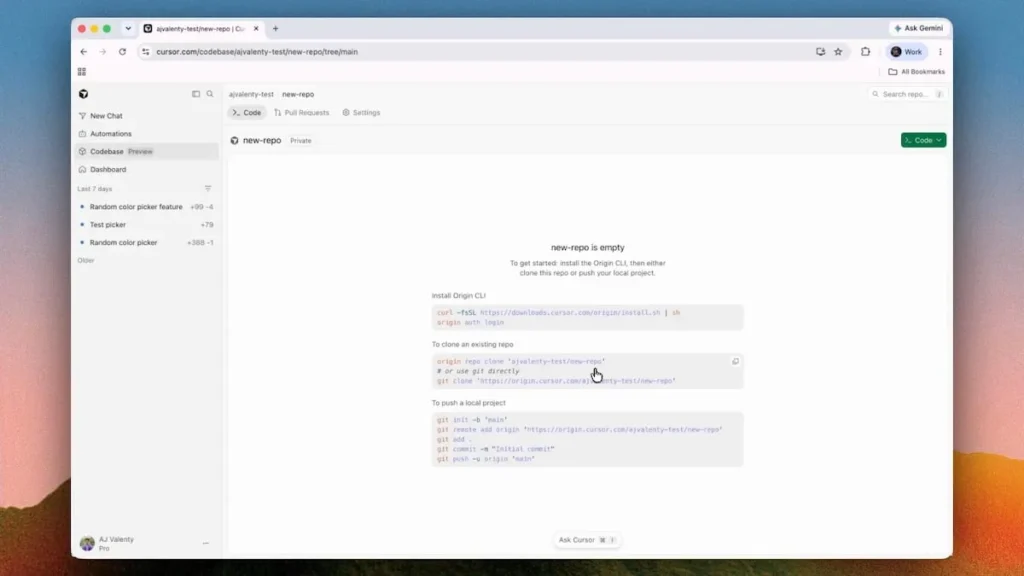Click new-repo breadcrumb

298,94
